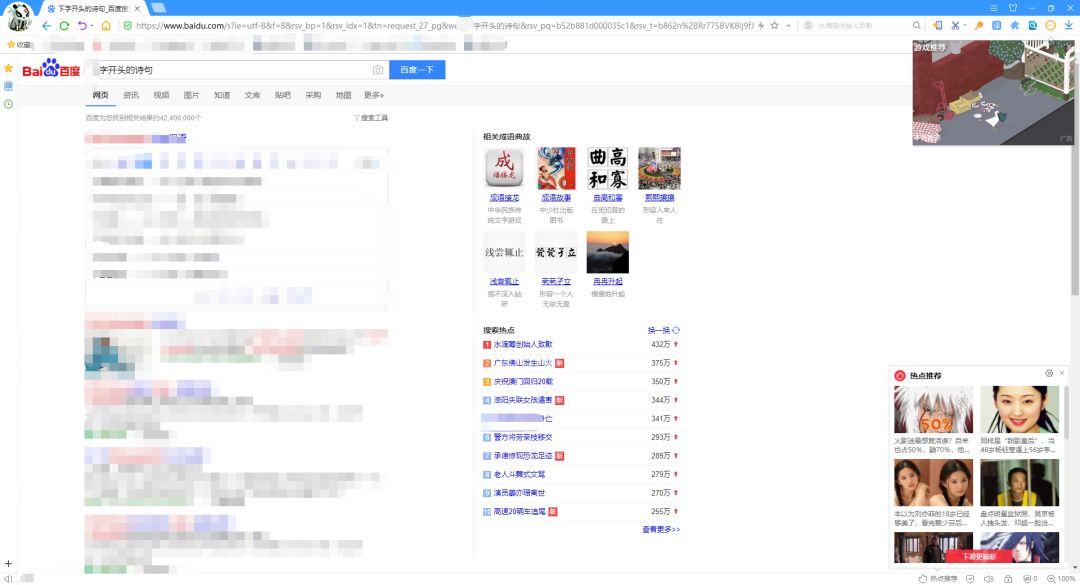Close the 热点推荐 popup panel
This screenshot has height=585, width=1080.
(x=1062, y=373)
